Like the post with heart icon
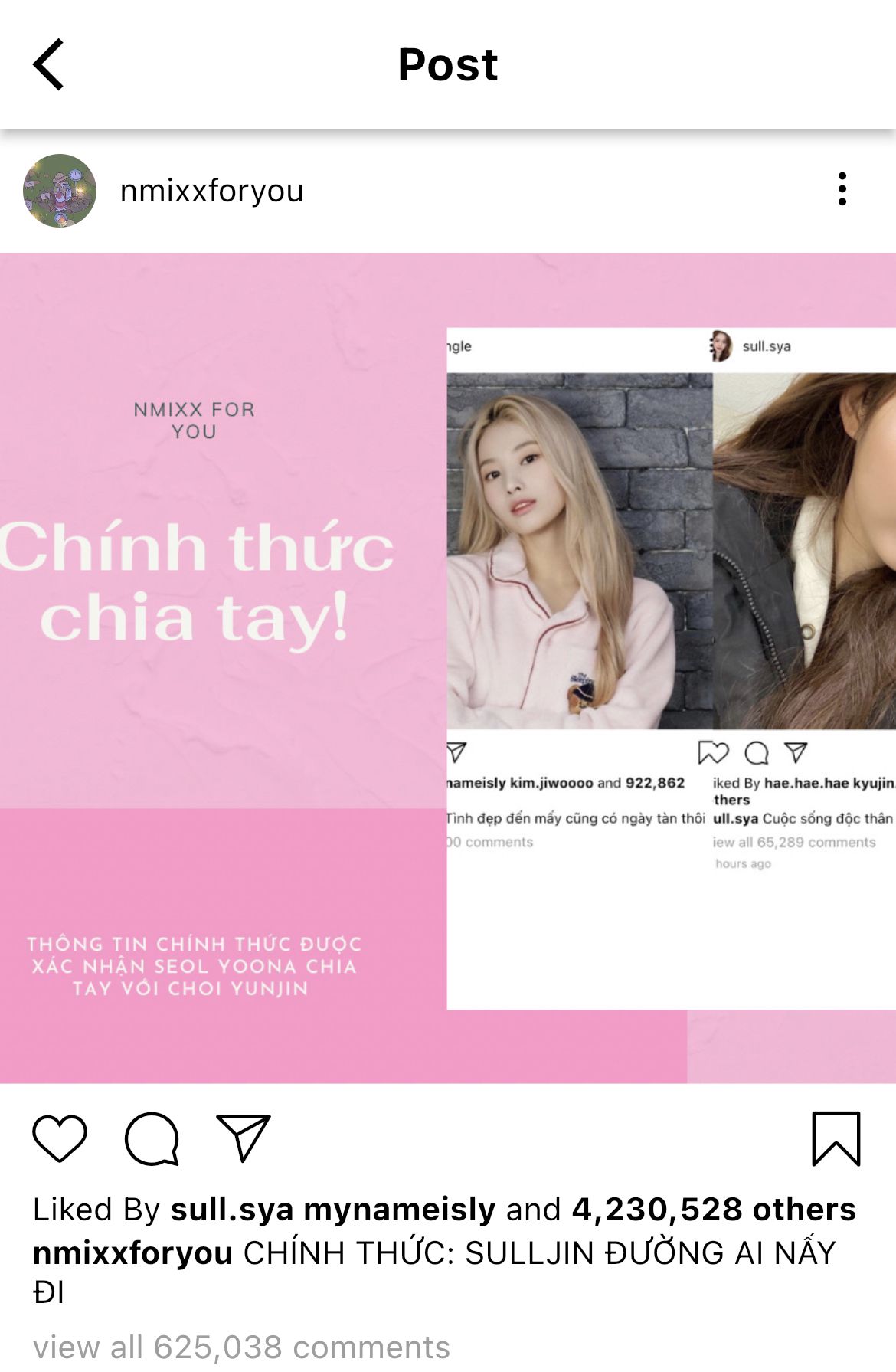896x1372 pixels. [60, 1138]
